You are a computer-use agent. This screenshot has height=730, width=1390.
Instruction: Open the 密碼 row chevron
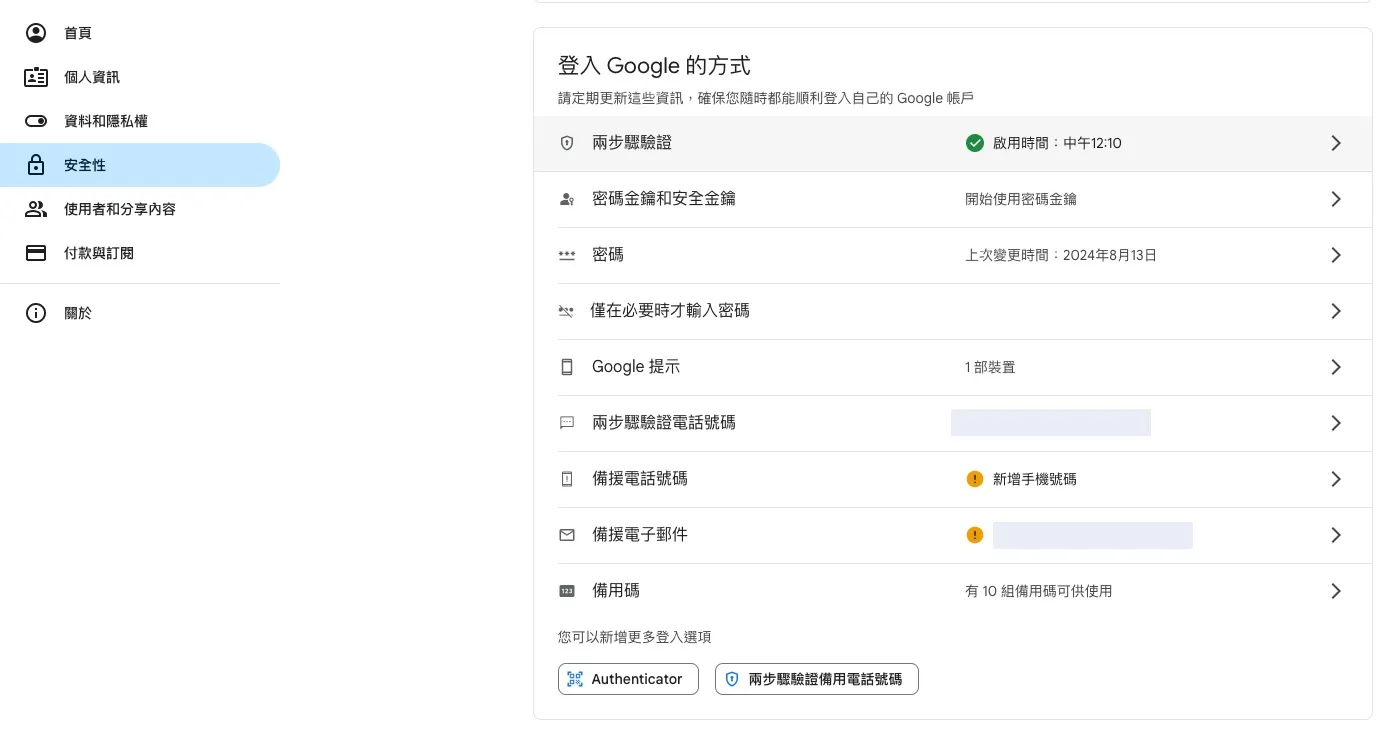click(x=1336, y=255)
